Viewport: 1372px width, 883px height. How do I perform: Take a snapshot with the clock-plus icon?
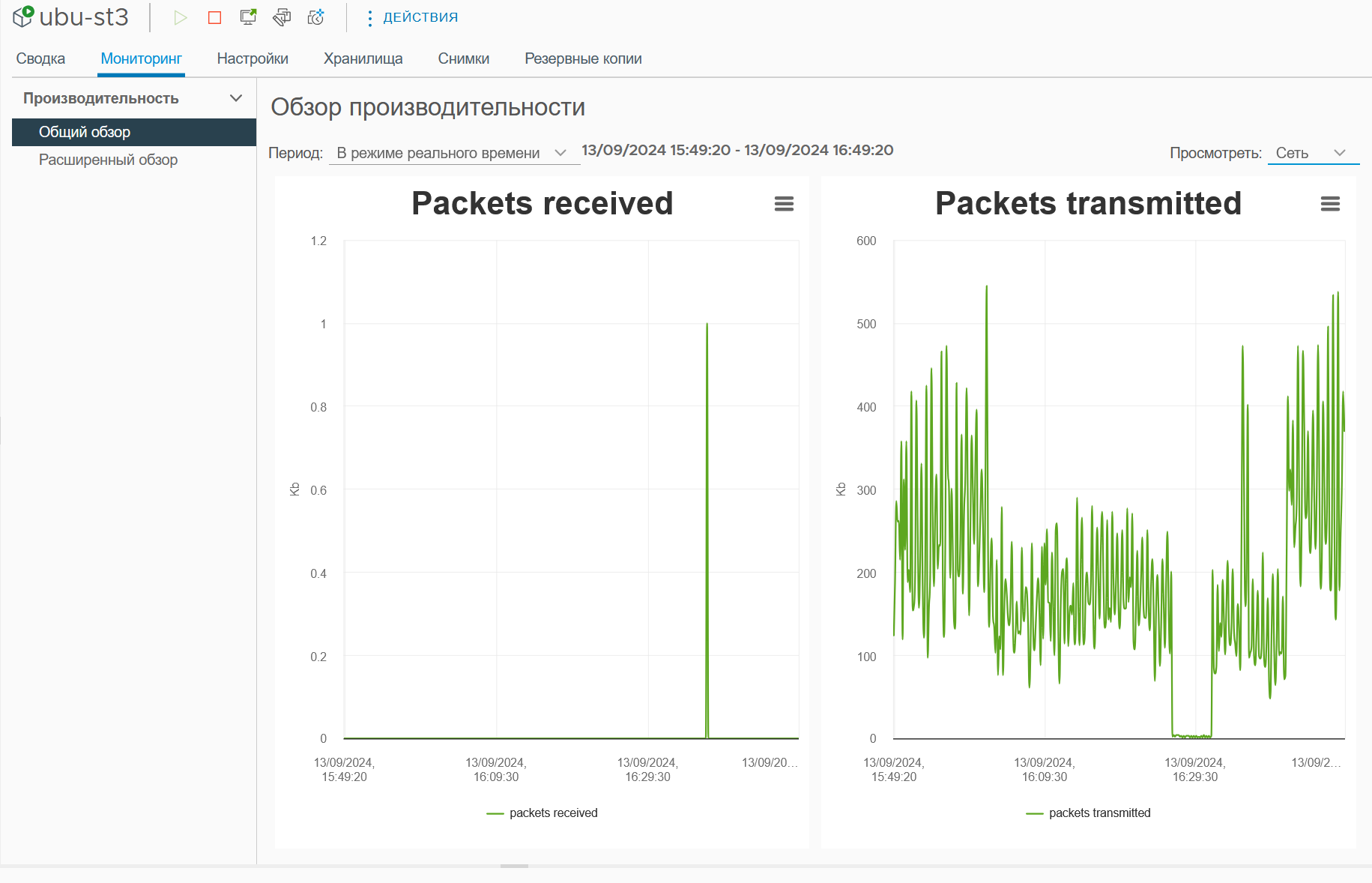pyautogui.click(x=316, y=17)
